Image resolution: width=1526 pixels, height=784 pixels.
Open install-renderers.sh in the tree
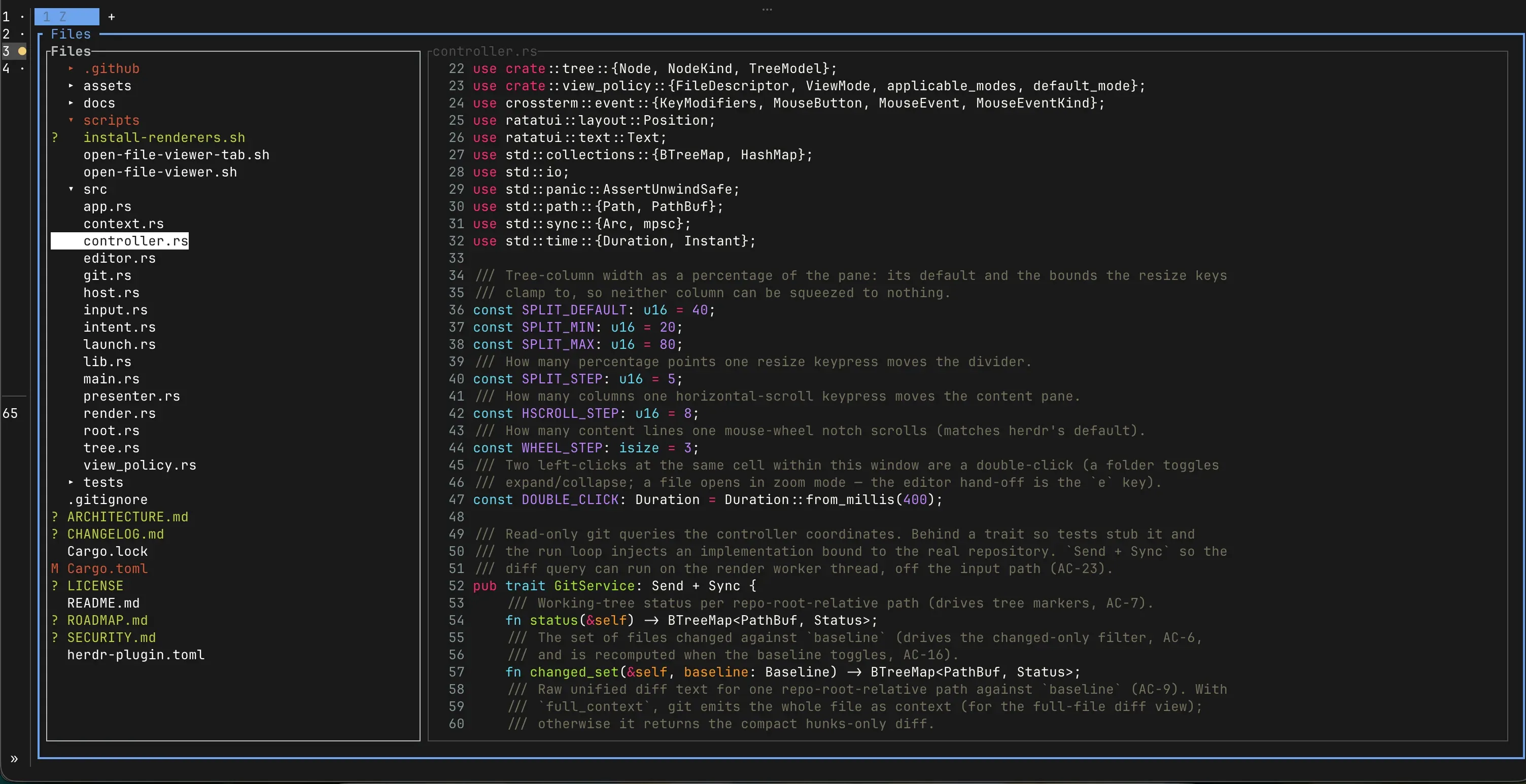pyautogui.click(x=164, y=137)
